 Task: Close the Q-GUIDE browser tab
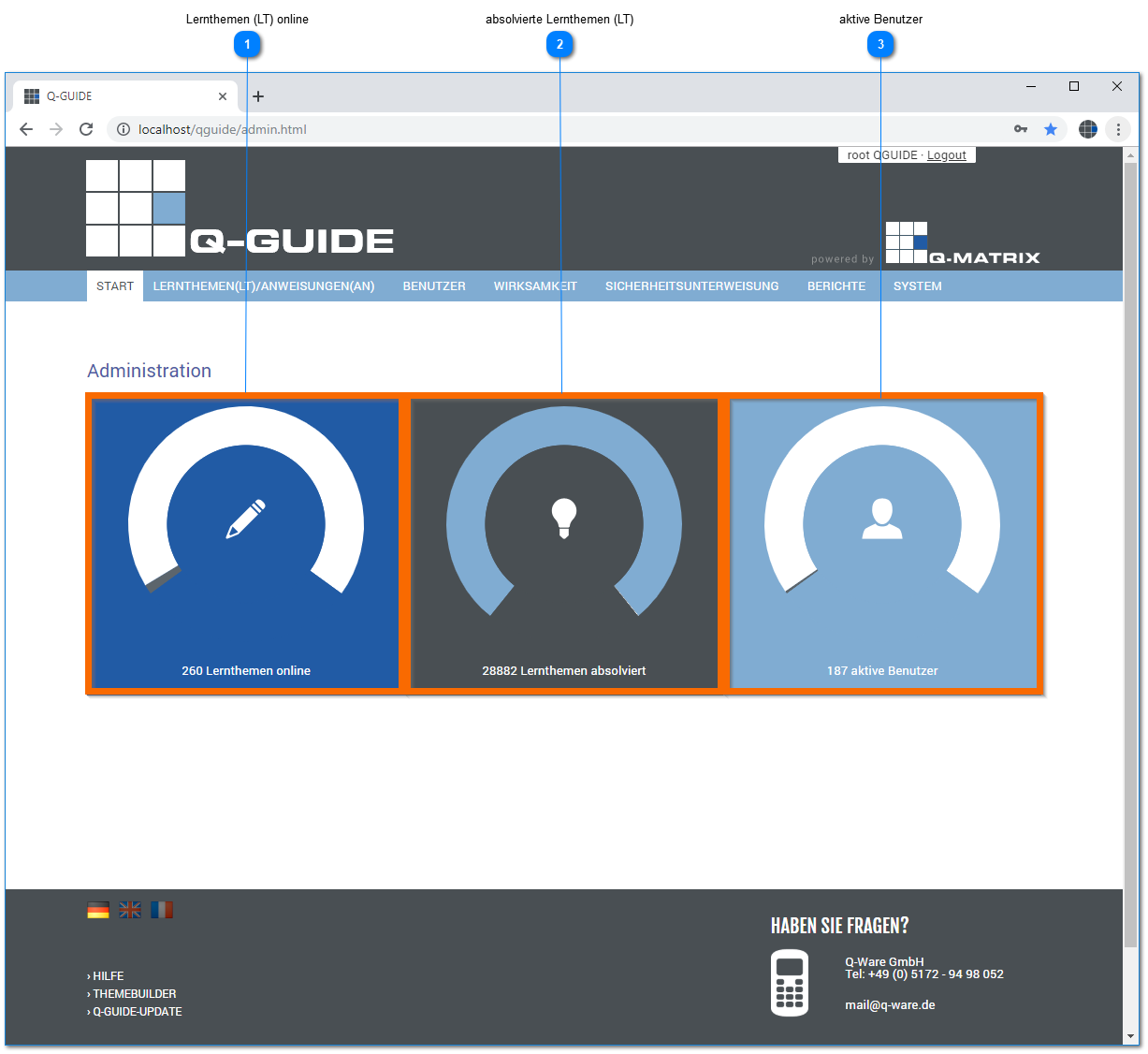point(223,96)
